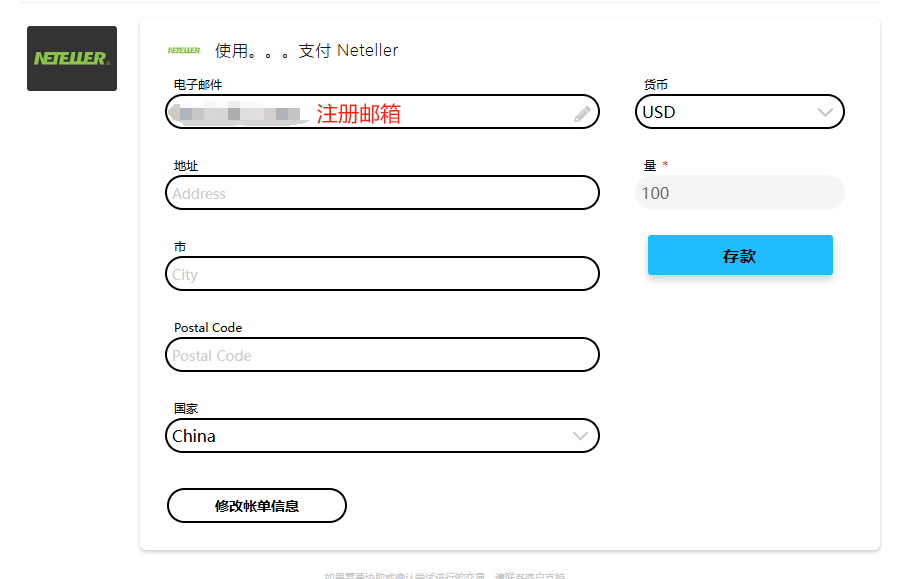
Task: Expand the 货币 currency dropdown arrow
Action: coord(825,112)
